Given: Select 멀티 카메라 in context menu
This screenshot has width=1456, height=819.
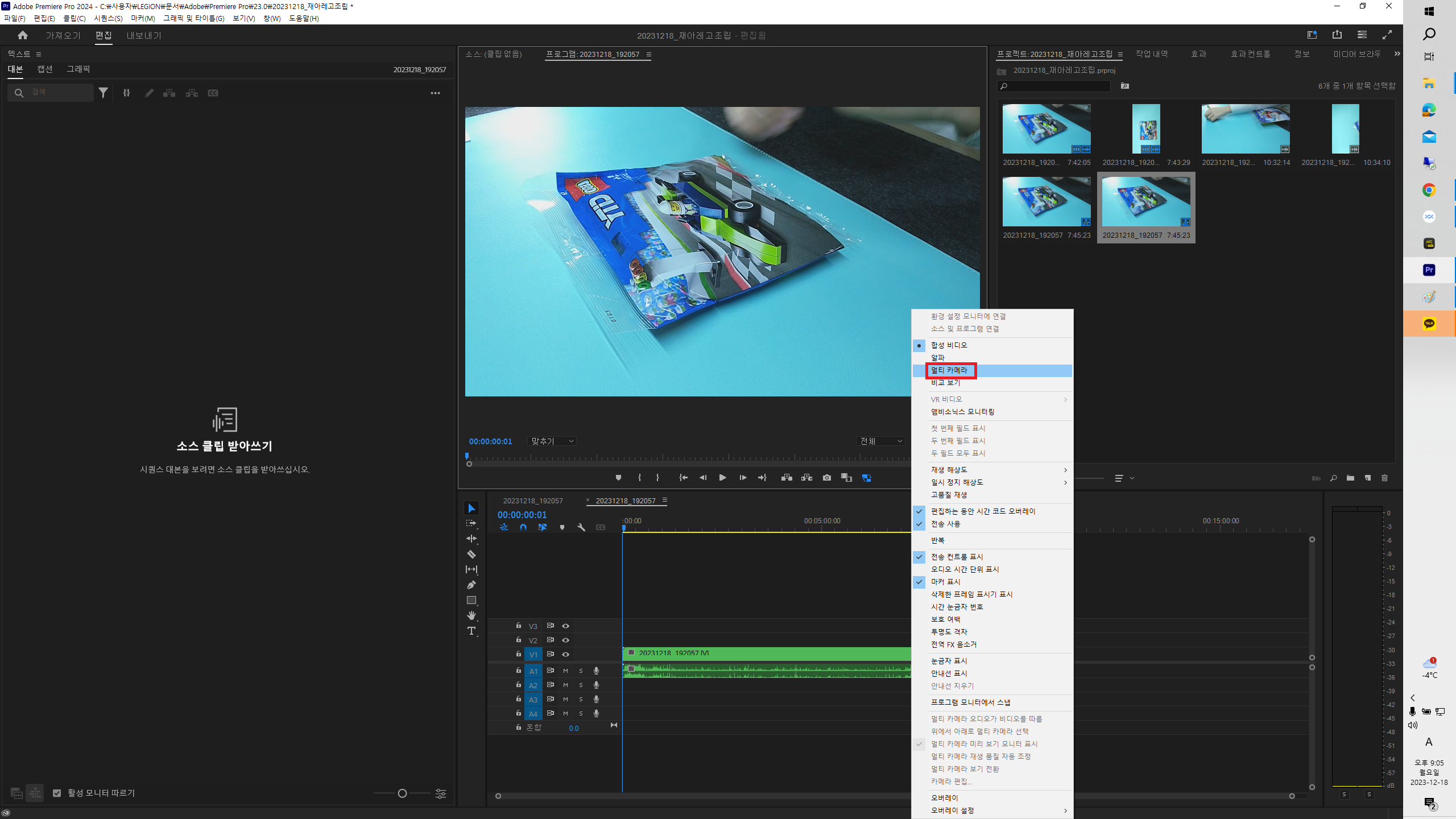Looking at the screenshot, I should click(x=949, y=370).
